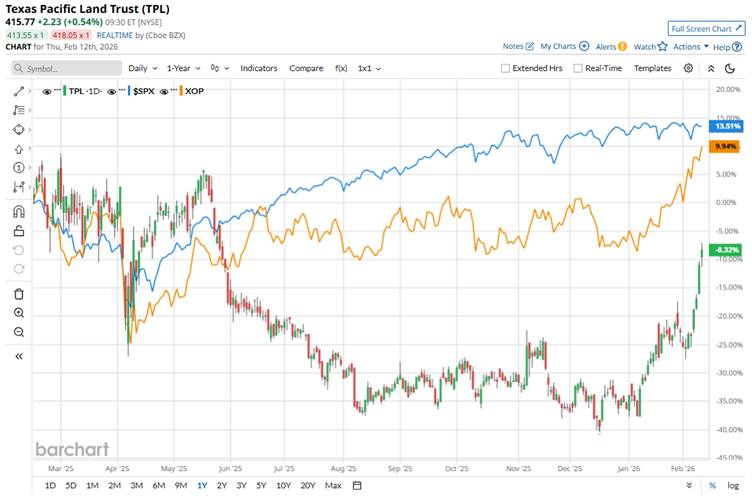The width and height of the screenshot is (752, 502).
Task: Open the Indicators menu
Action: point(258,68)
